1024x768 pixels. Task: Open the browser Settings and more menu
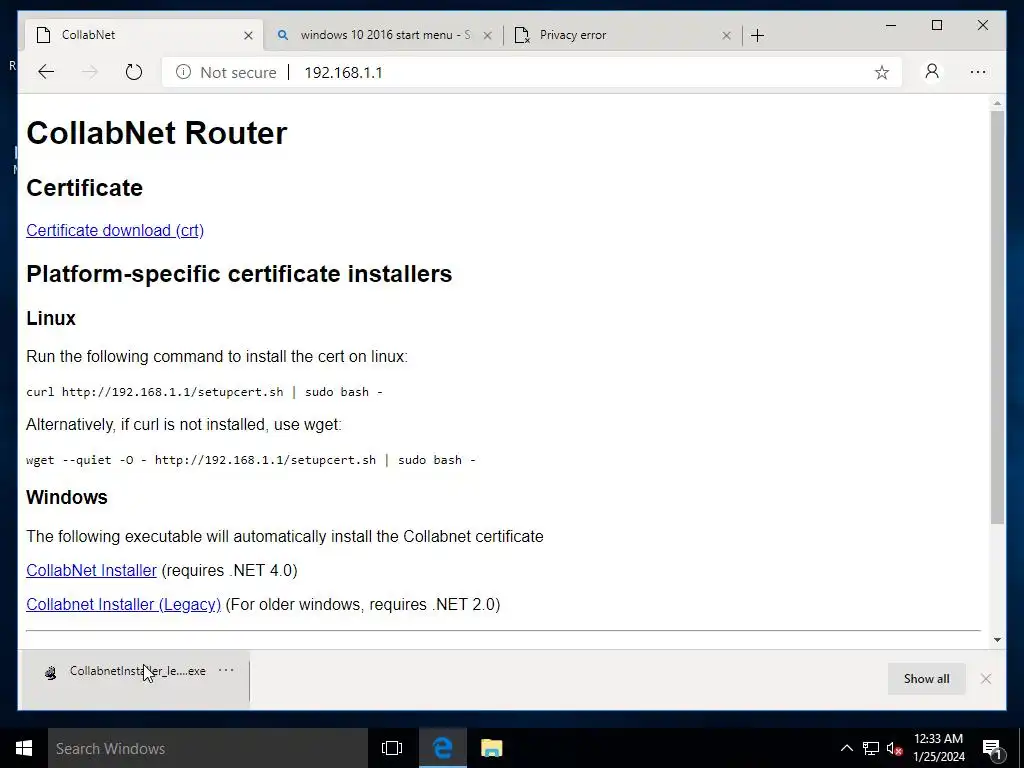click(978, 72)
